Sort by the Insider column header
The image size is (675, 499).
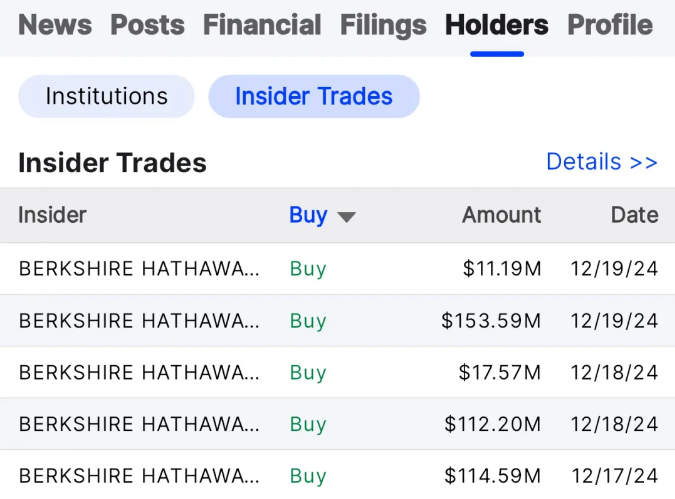coord(53,215)
